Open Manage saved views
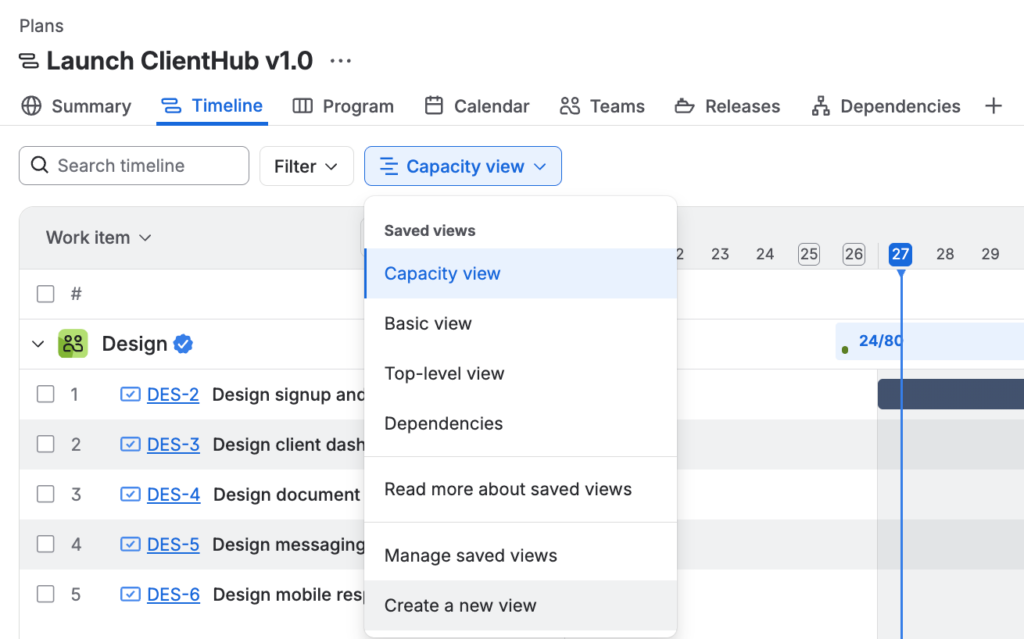The width and height of the screenshot is (1024, 639). tap(520, 555)
